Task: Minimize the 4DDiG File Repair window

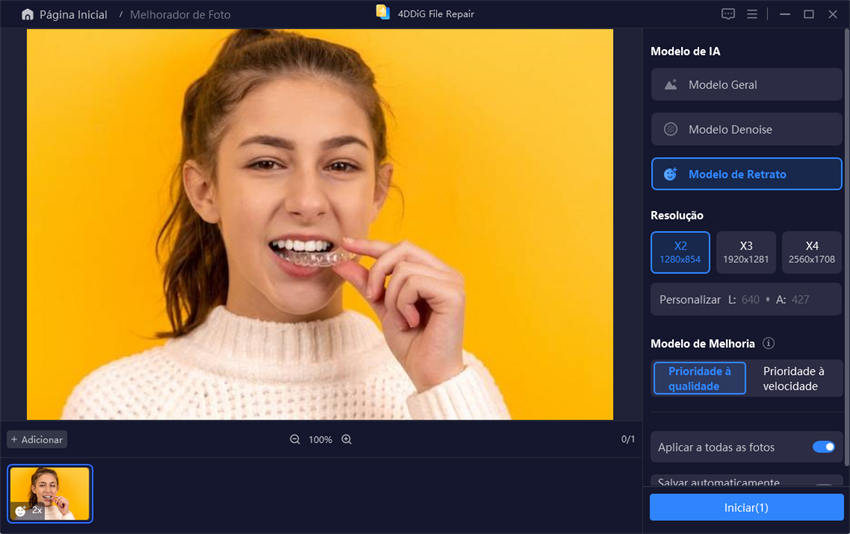Action: tap(784, 14)
